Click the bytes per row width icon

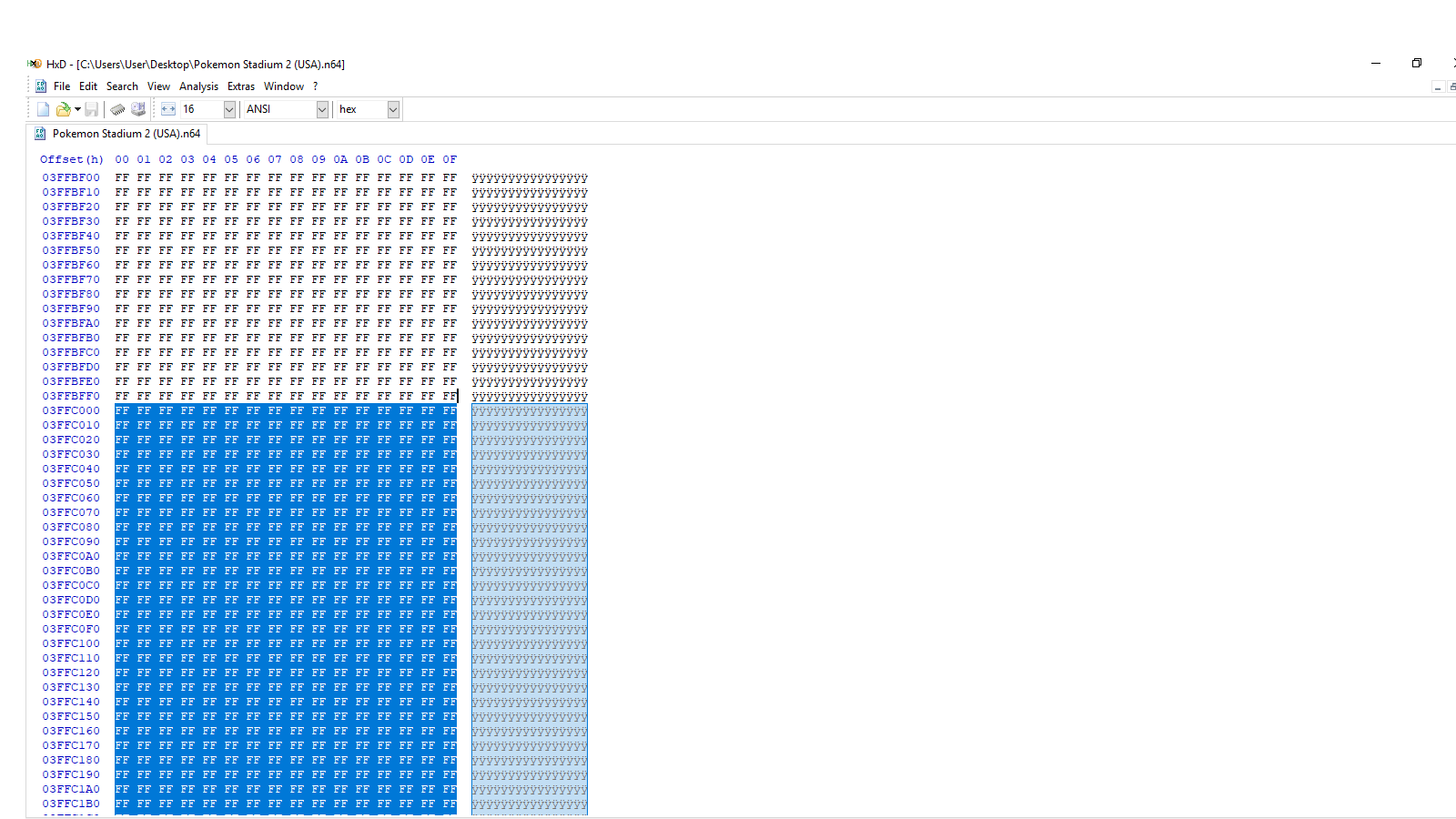coord(168,109)
